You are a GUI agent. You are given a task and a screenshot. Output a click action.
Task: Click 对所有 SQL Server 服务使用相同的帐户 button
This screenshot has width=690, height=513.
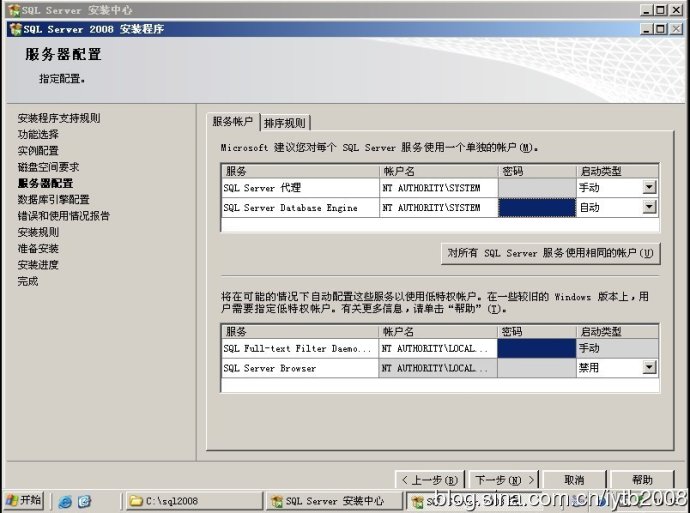pos(551,253)
